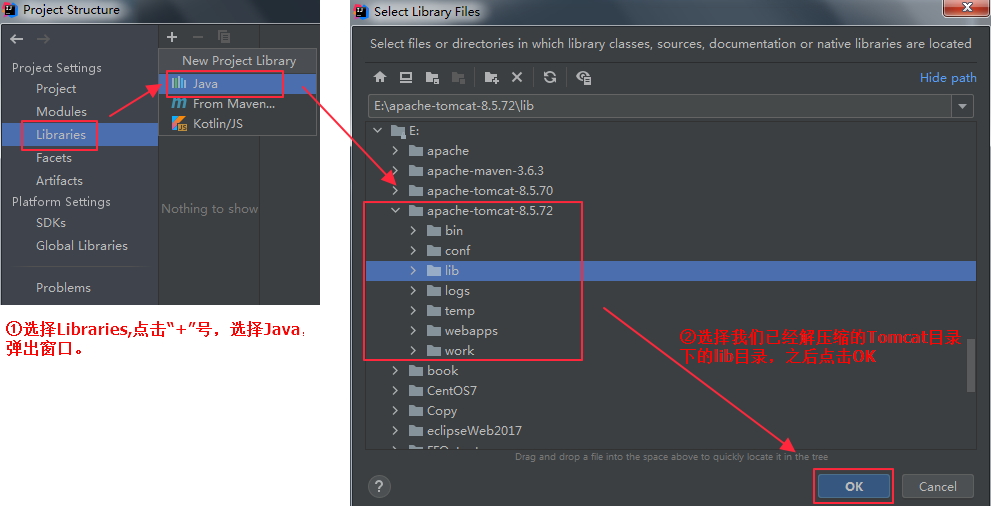Click the library path input field
The image size is (991, 506).
[660, 106]
